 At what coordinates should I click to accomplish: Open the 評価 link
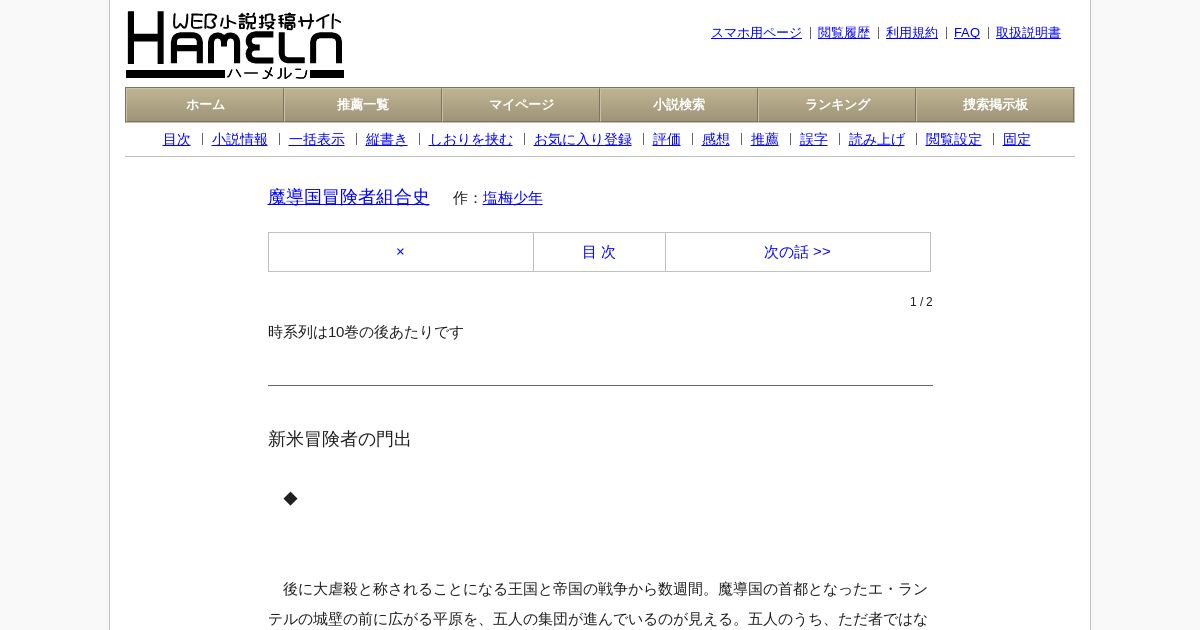point(667,140)
